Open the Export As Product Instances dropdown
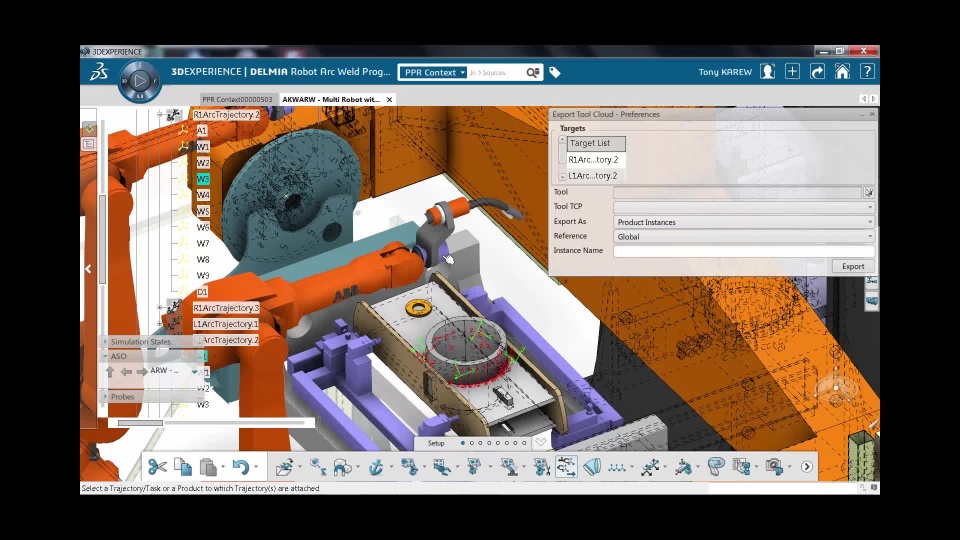The image size is (960, 540). 744,222
